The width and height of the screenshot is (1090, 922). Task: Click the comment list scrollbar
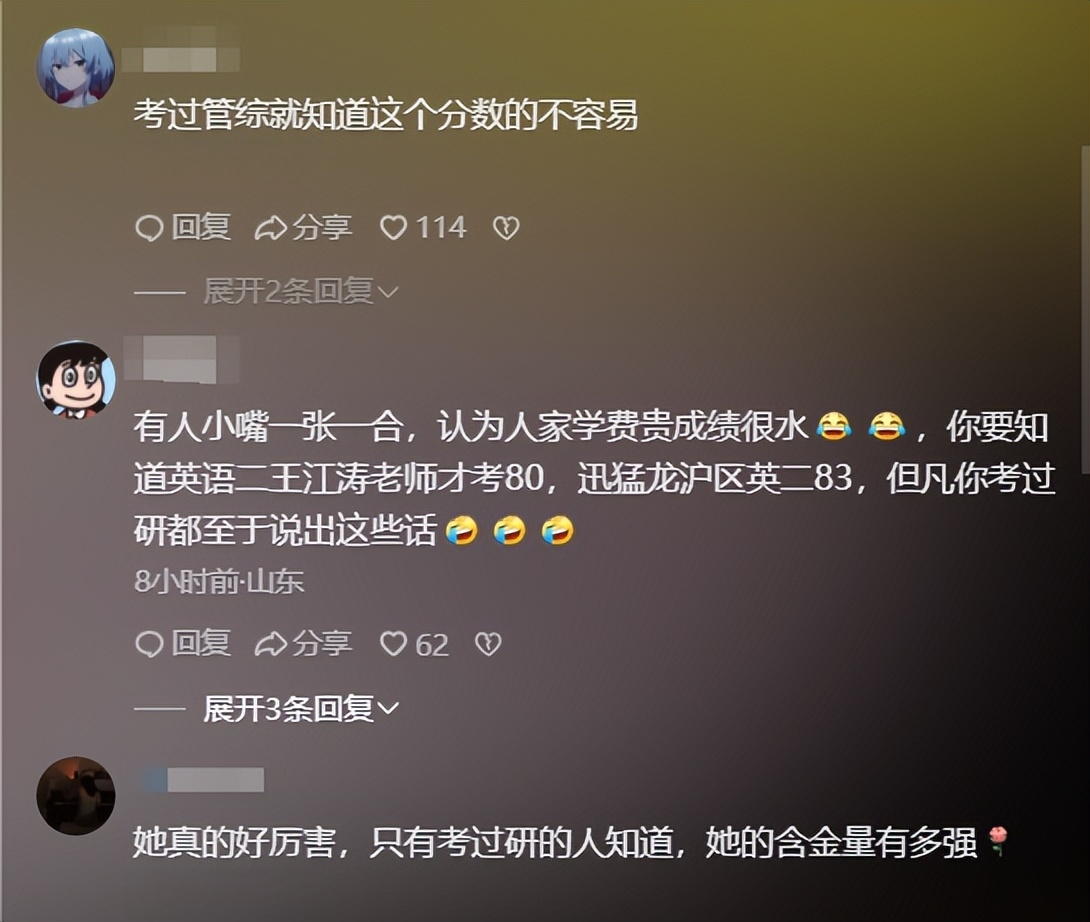pyautogui.click(x=1085, y=309)
